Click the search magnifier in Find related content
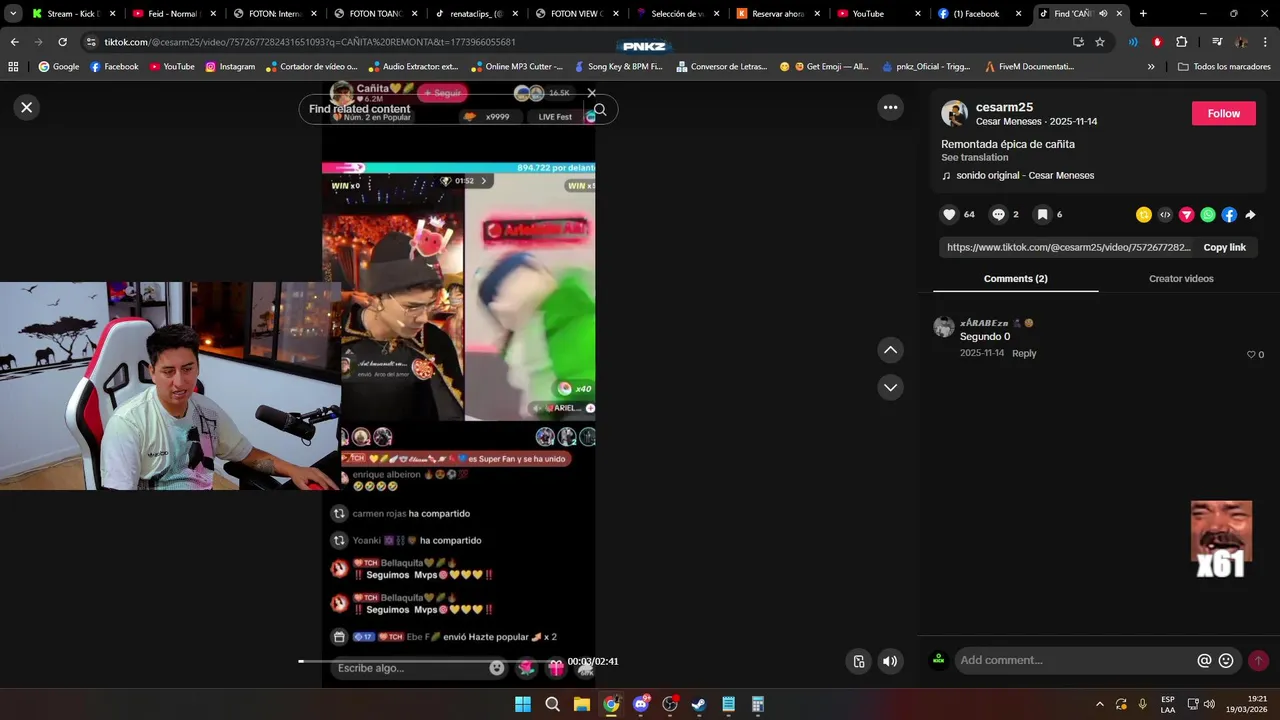Image resolution: width=1280 pixels, height=720 pixels. (600, 110)
